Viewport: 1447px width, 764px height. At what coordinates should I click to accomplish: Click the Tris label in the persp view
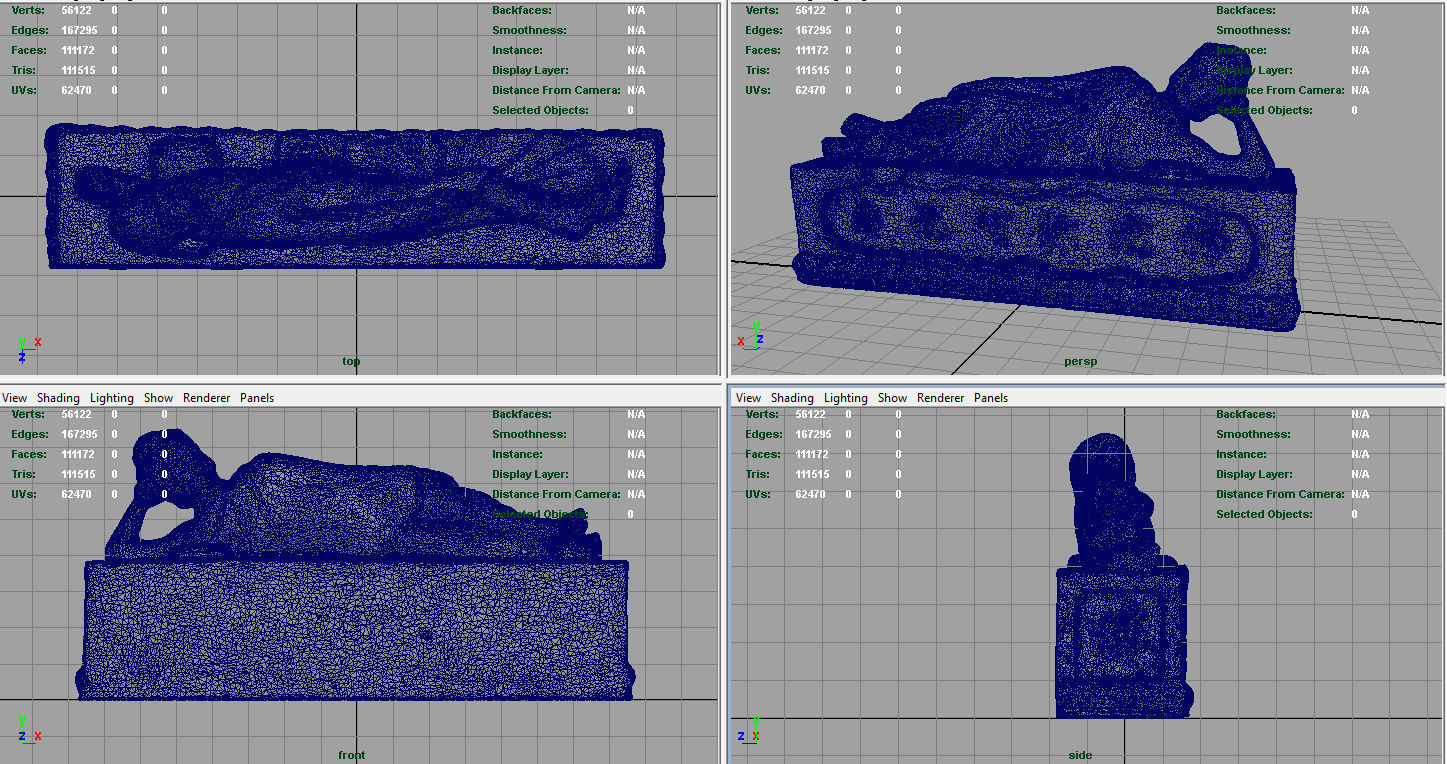coord(757,70)
